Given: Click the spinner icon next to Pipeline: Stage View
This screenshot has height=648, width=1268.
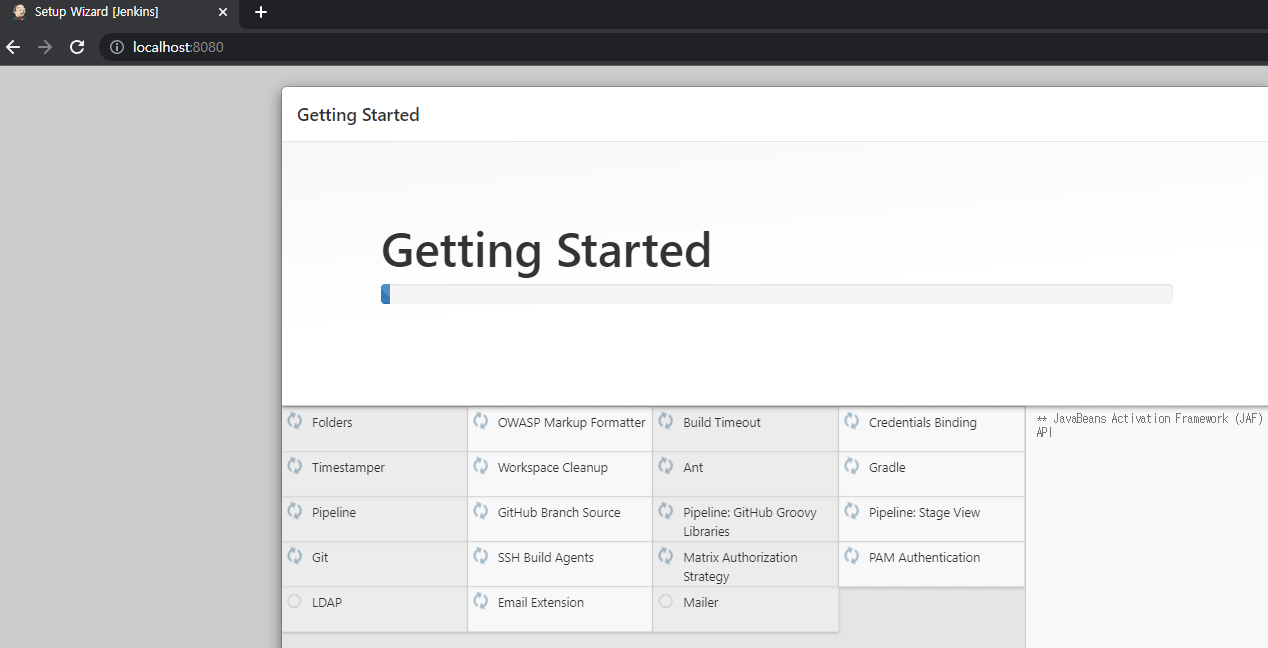Looking at the screenshot, I should pyautogui.click(x=852, y=511).
